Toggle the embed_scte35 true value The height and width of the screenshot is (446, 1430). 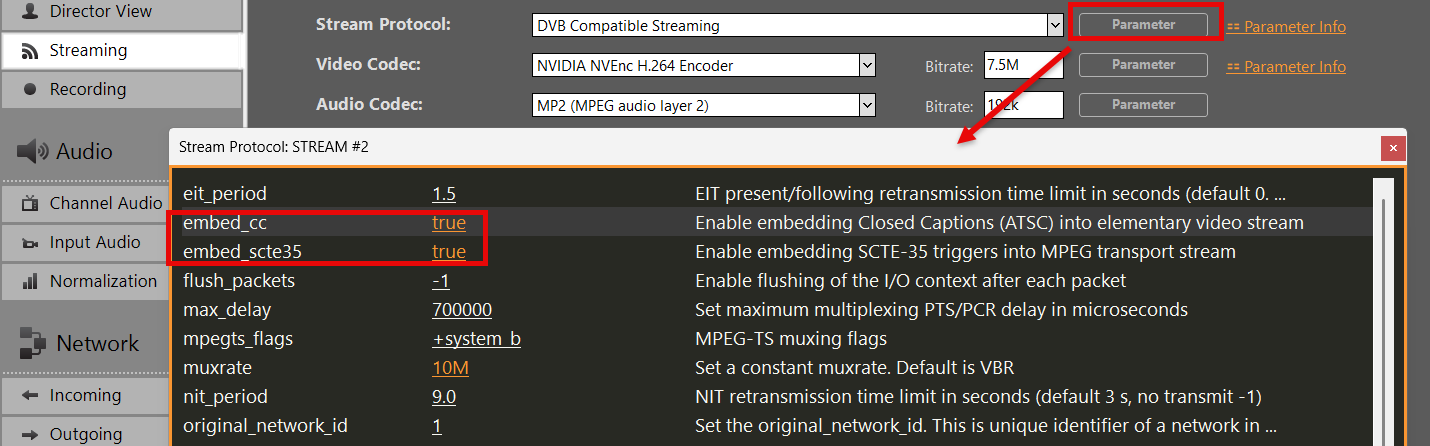pos(449,252)
